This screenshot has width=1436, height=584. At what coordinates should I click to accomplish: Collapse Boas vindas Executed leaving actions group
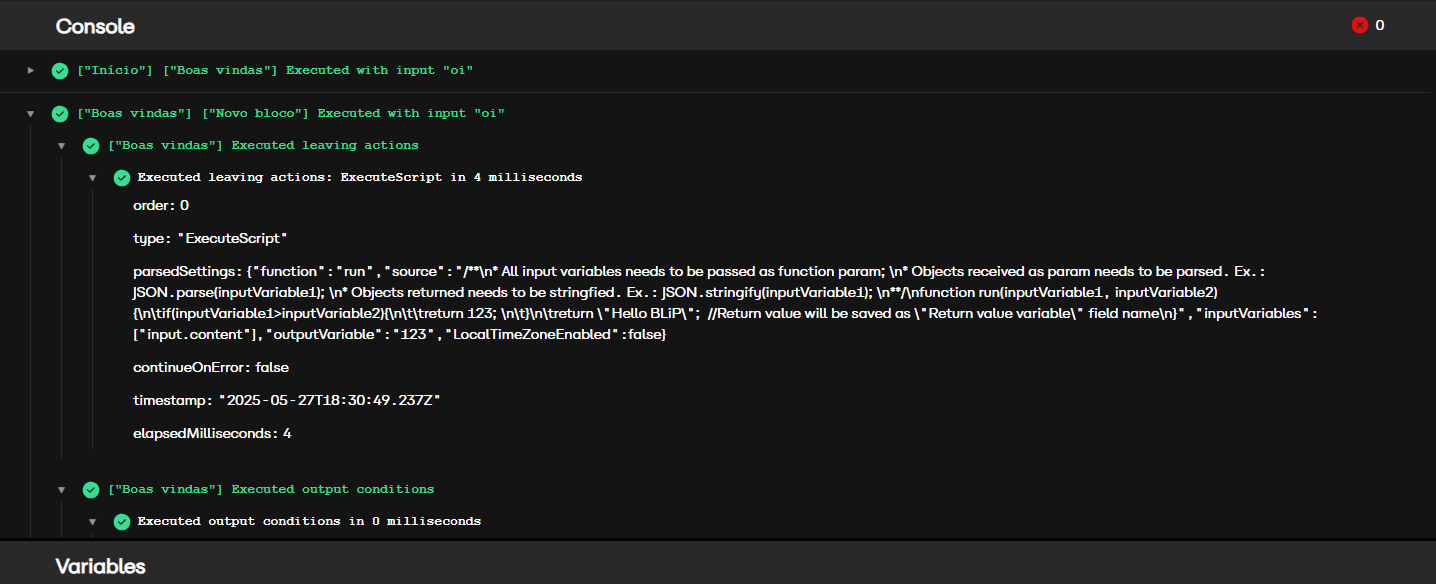point(62,146)
